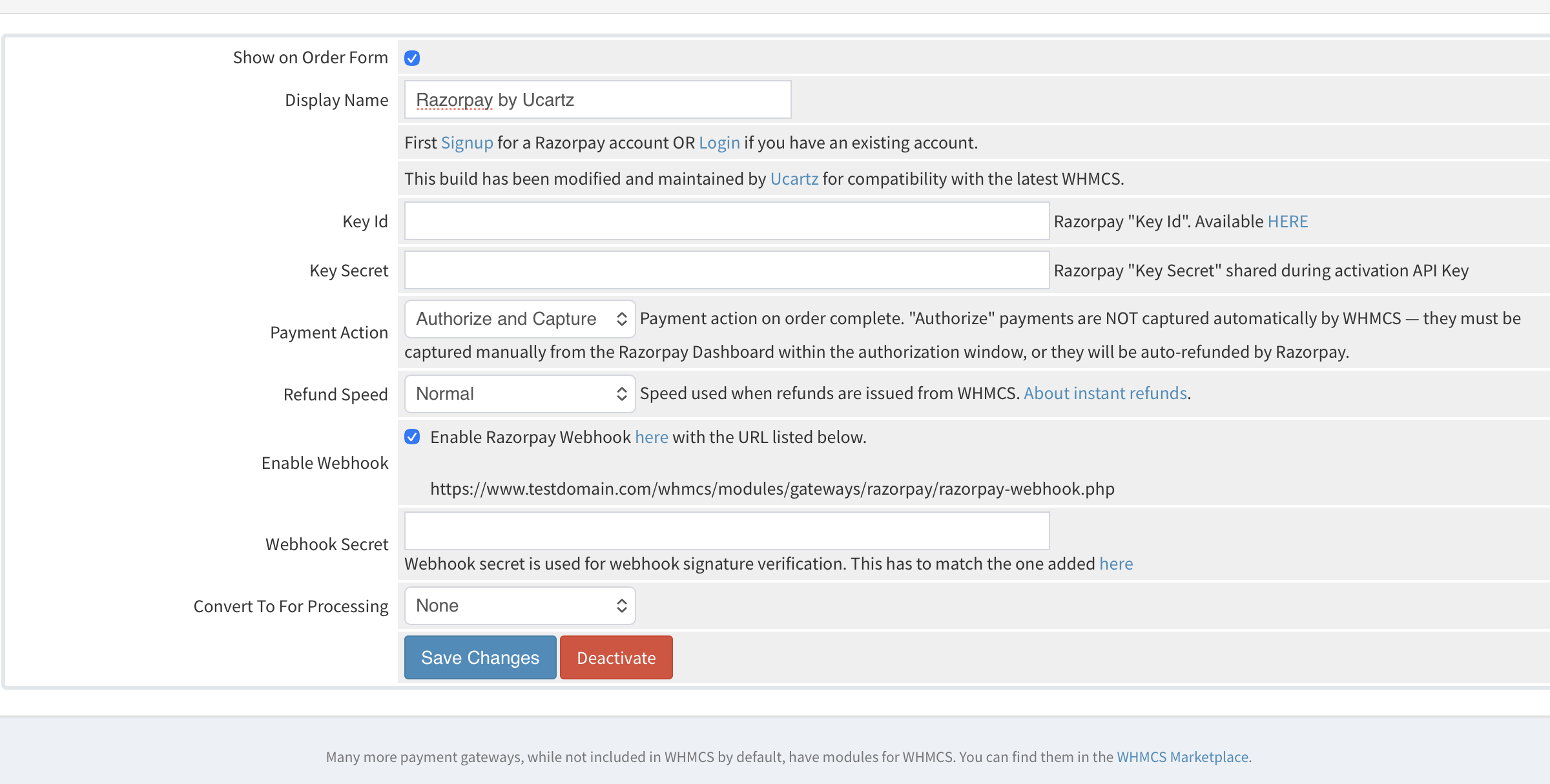This screenshot has width=1550, height=784.
Task: Click the 'here' link under Webhook Secret
Action: coord(1116,564)
